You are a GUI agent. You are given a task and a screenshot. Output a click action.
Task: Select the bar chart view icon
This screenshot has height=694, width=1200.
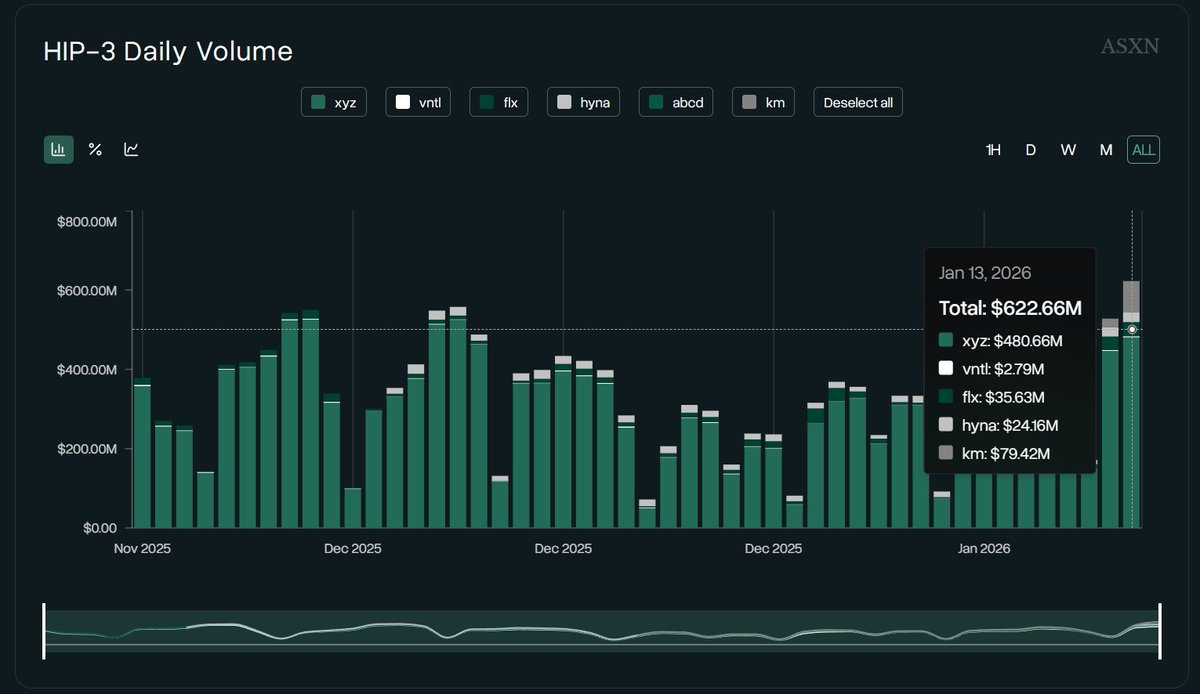click(x=58, y=149)
